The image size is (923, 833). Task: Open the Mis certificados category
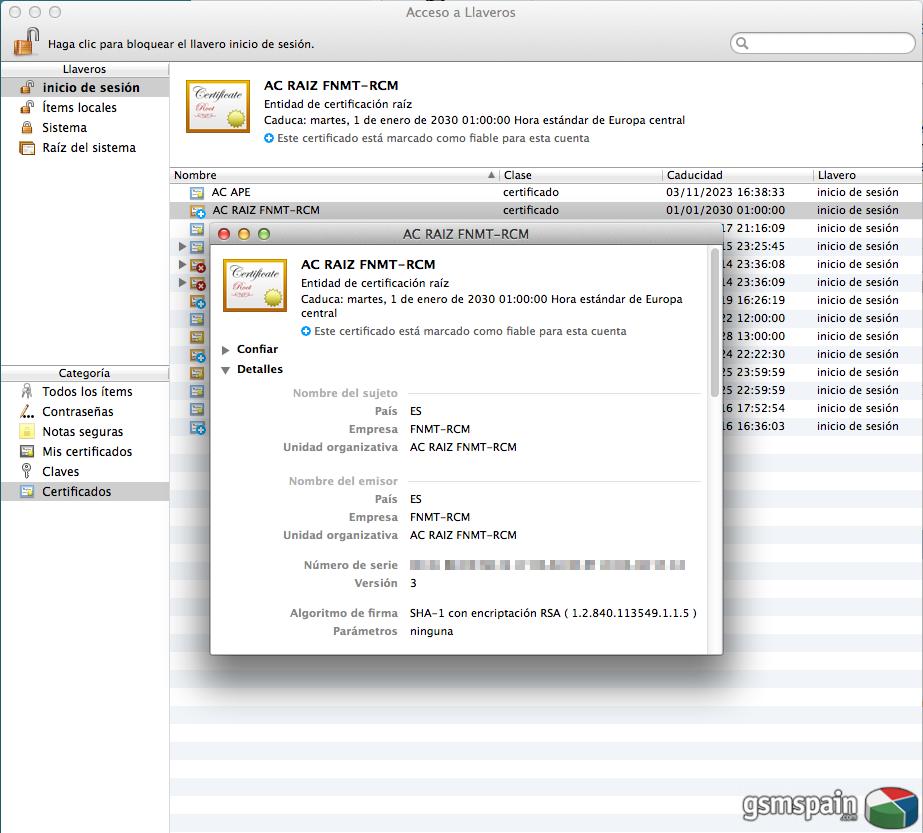coord(85,452)
